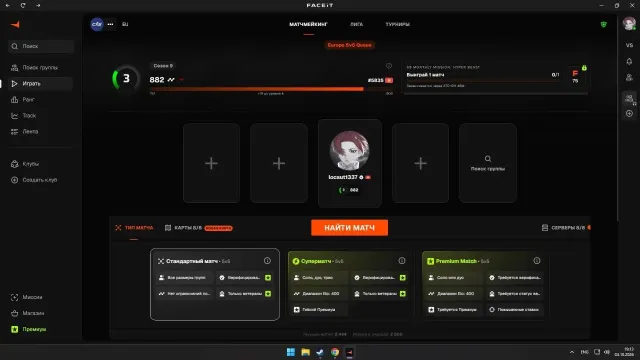Click the plus slot right of player card

click(x=420, y=163)
